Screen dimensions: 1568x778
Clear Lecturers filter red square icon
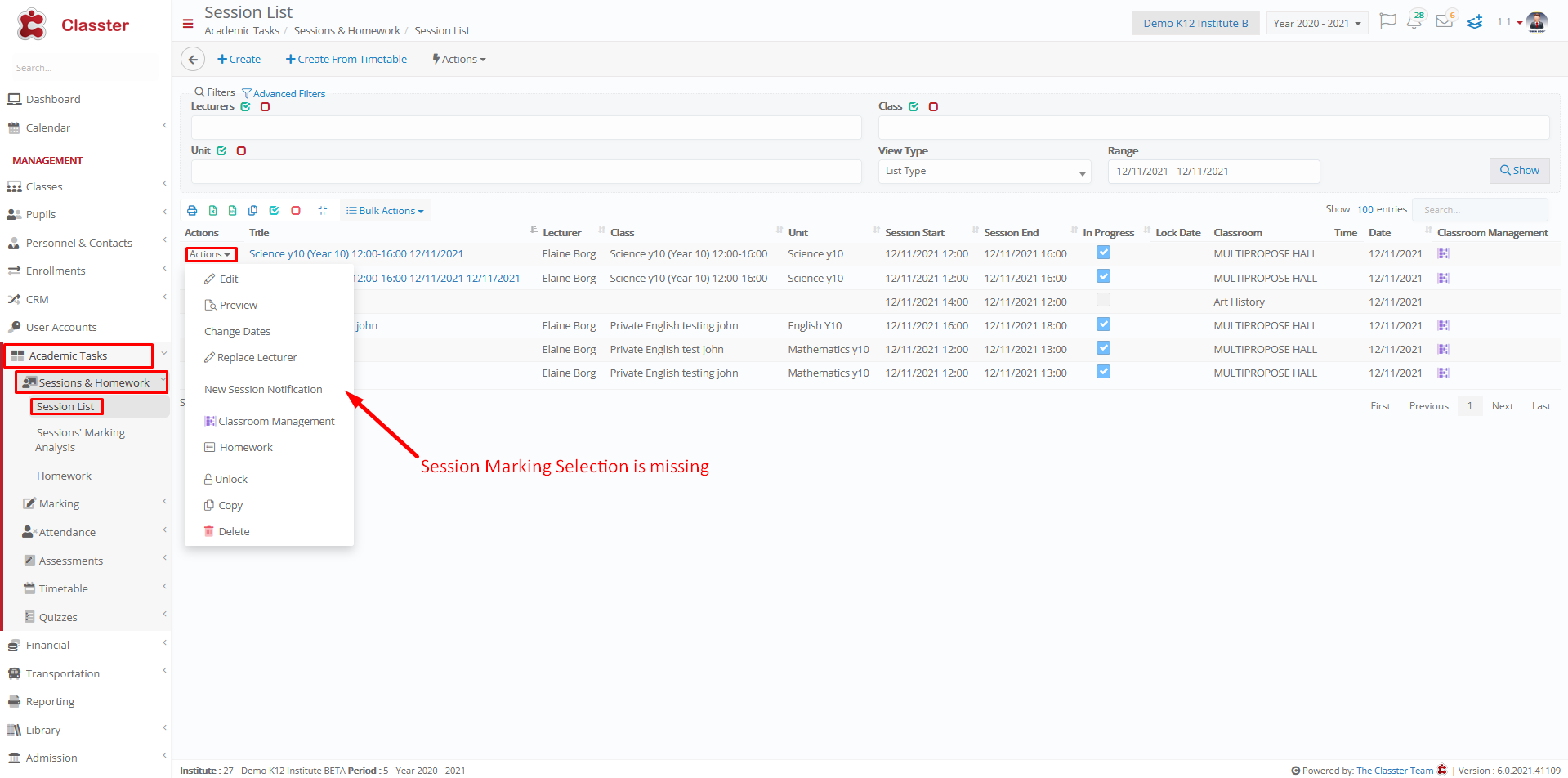tap(265, 106)
